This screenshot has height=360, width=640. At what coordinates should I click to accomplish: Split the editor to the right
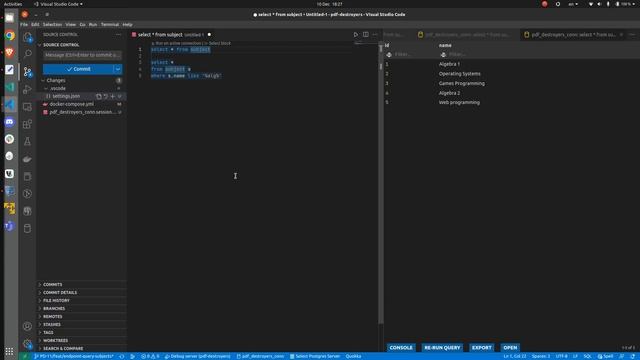coord(366,35)
